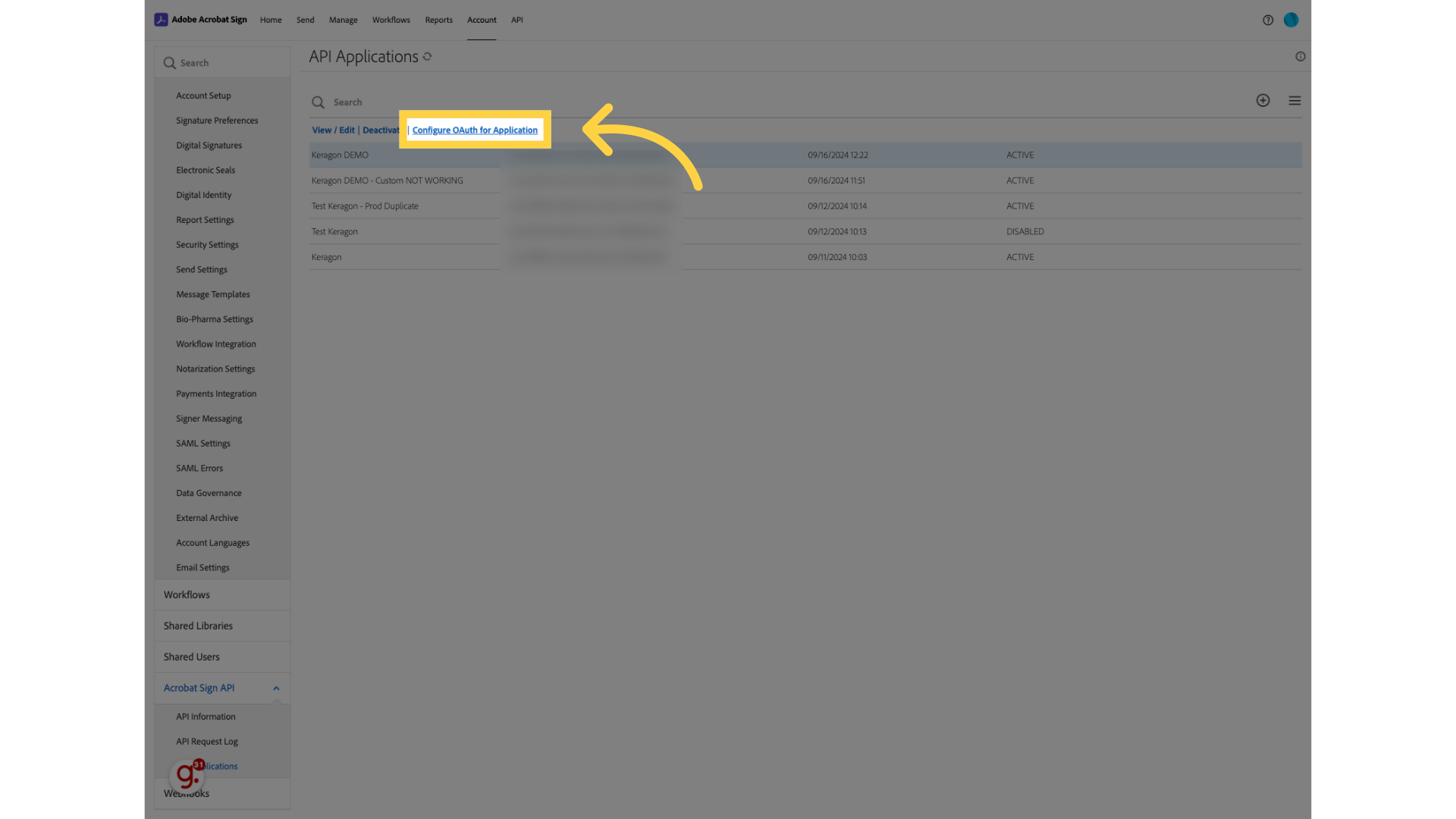The width and height of the screenshot is (1456, 819).
Task: Open the Manage tab
Action: (x=344, y=20)
